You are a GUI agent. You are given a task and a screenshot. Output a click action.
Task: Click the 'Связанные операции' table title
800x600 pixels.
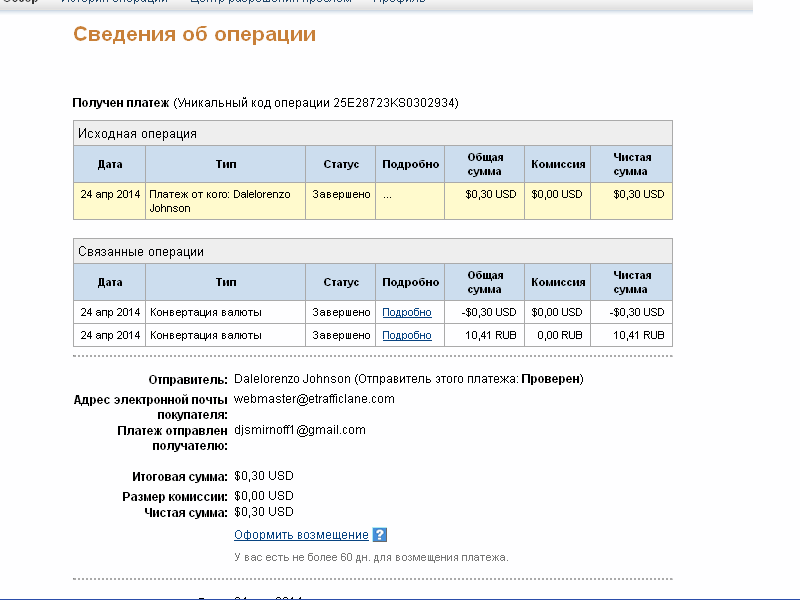(x=141, y=252)
